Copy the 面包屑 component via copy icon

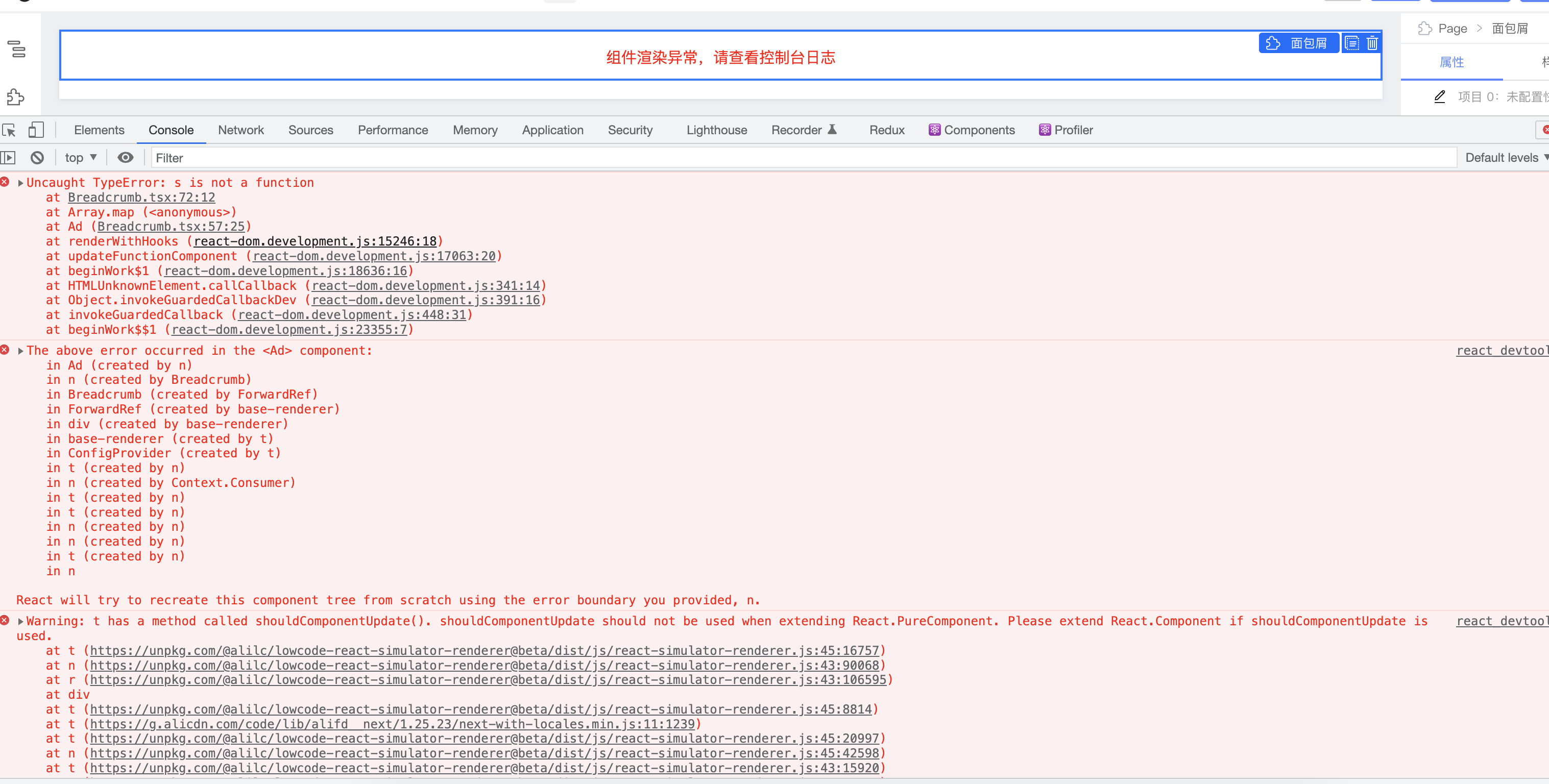point(1352,43)
